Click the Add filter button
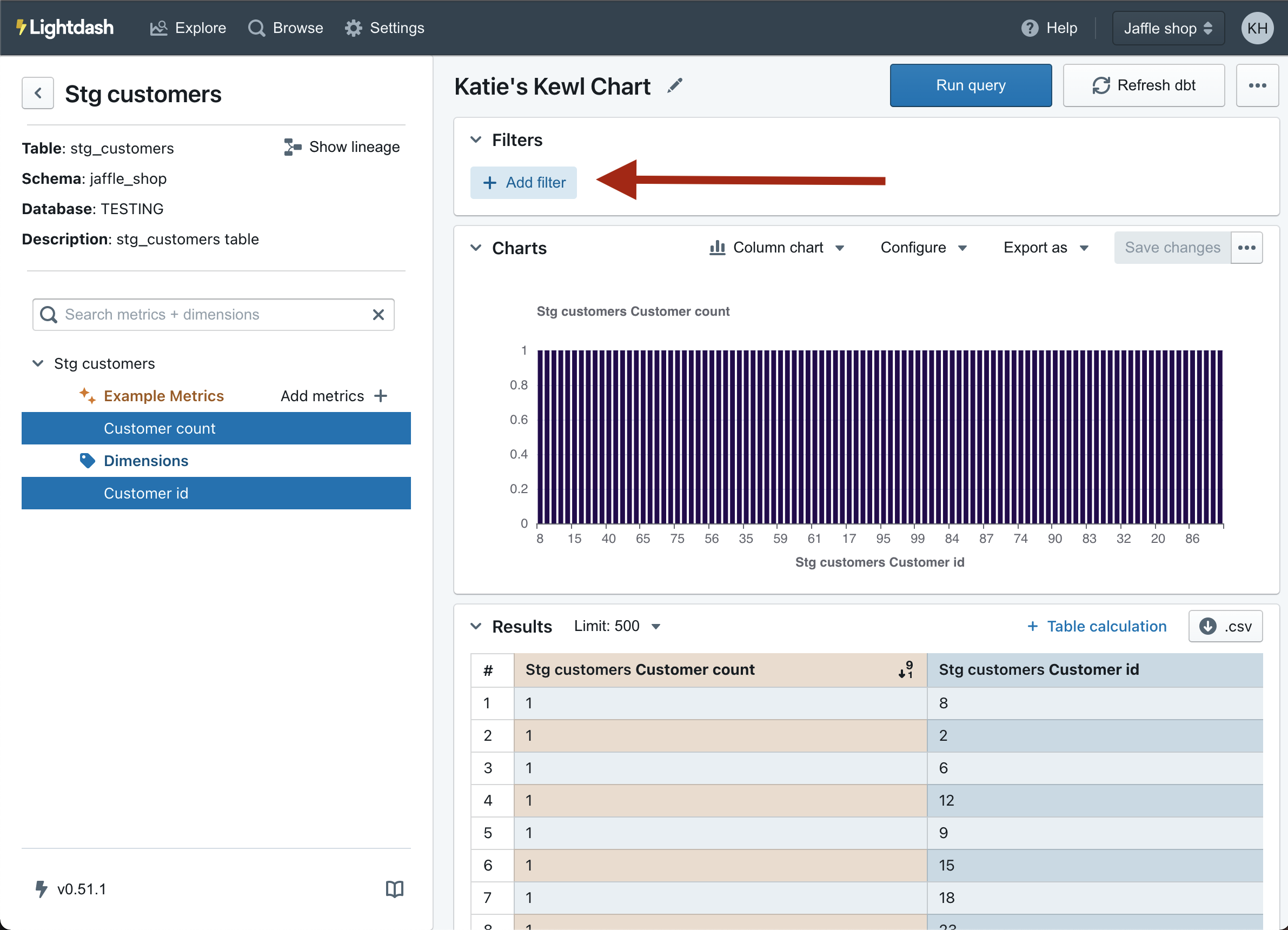 point(523,182)
